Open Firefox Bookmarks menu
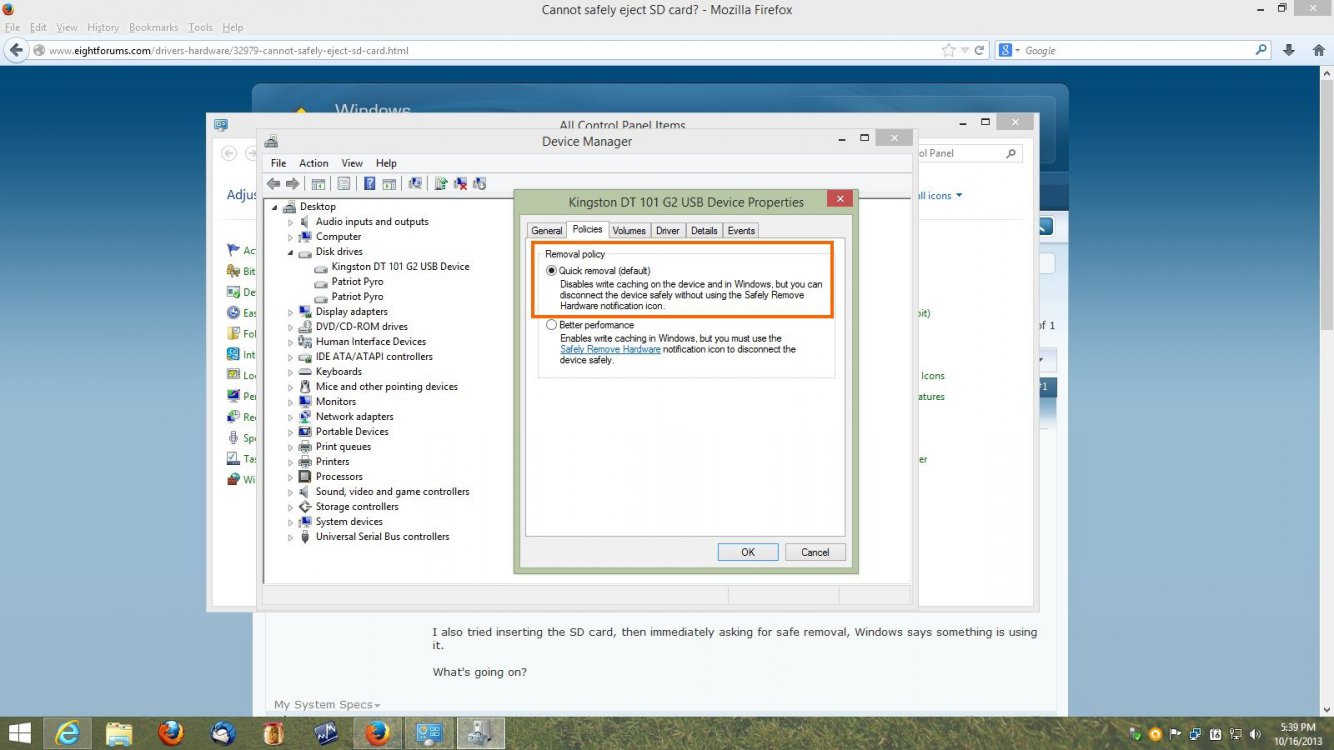1334x750 pixels. 153,27
